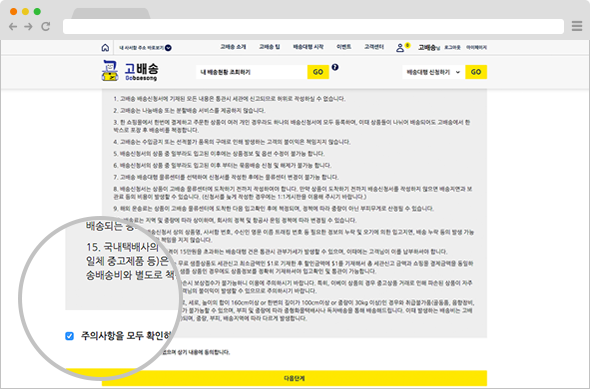The image size is (590, 389).
Task: Click GO button beside shipping status search
Action: (x=318, y=72)
